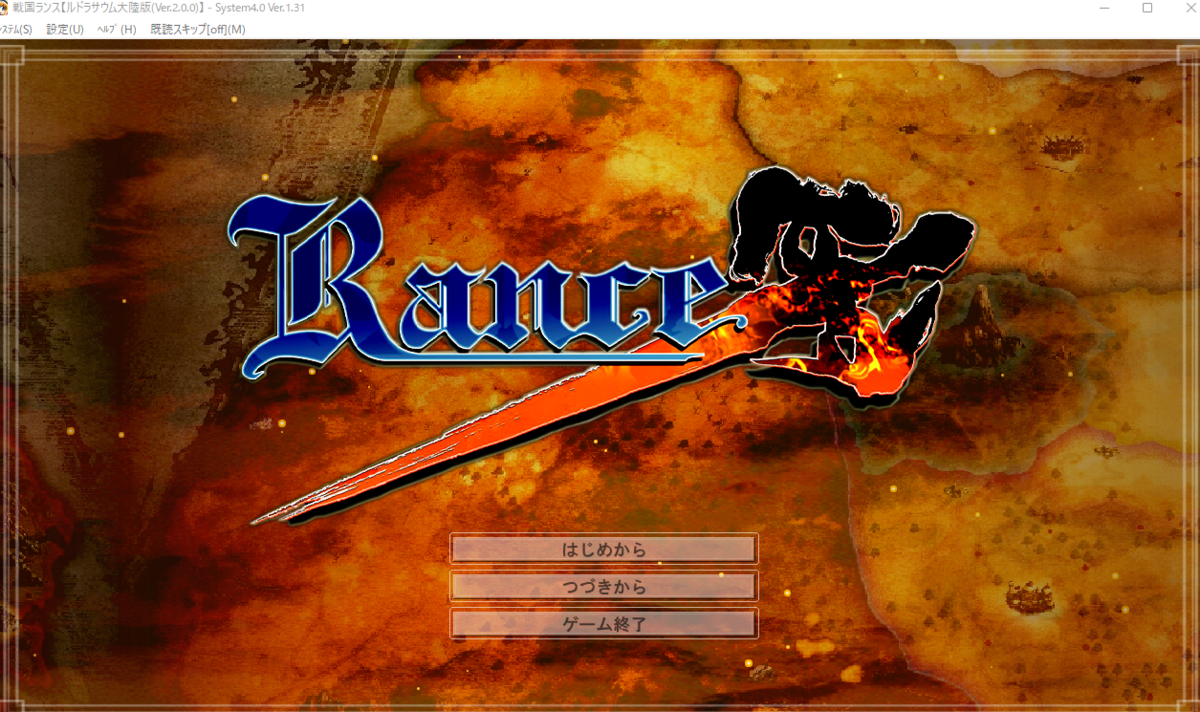Quit via the ゲーム終了 button

(x=604, y=623)
